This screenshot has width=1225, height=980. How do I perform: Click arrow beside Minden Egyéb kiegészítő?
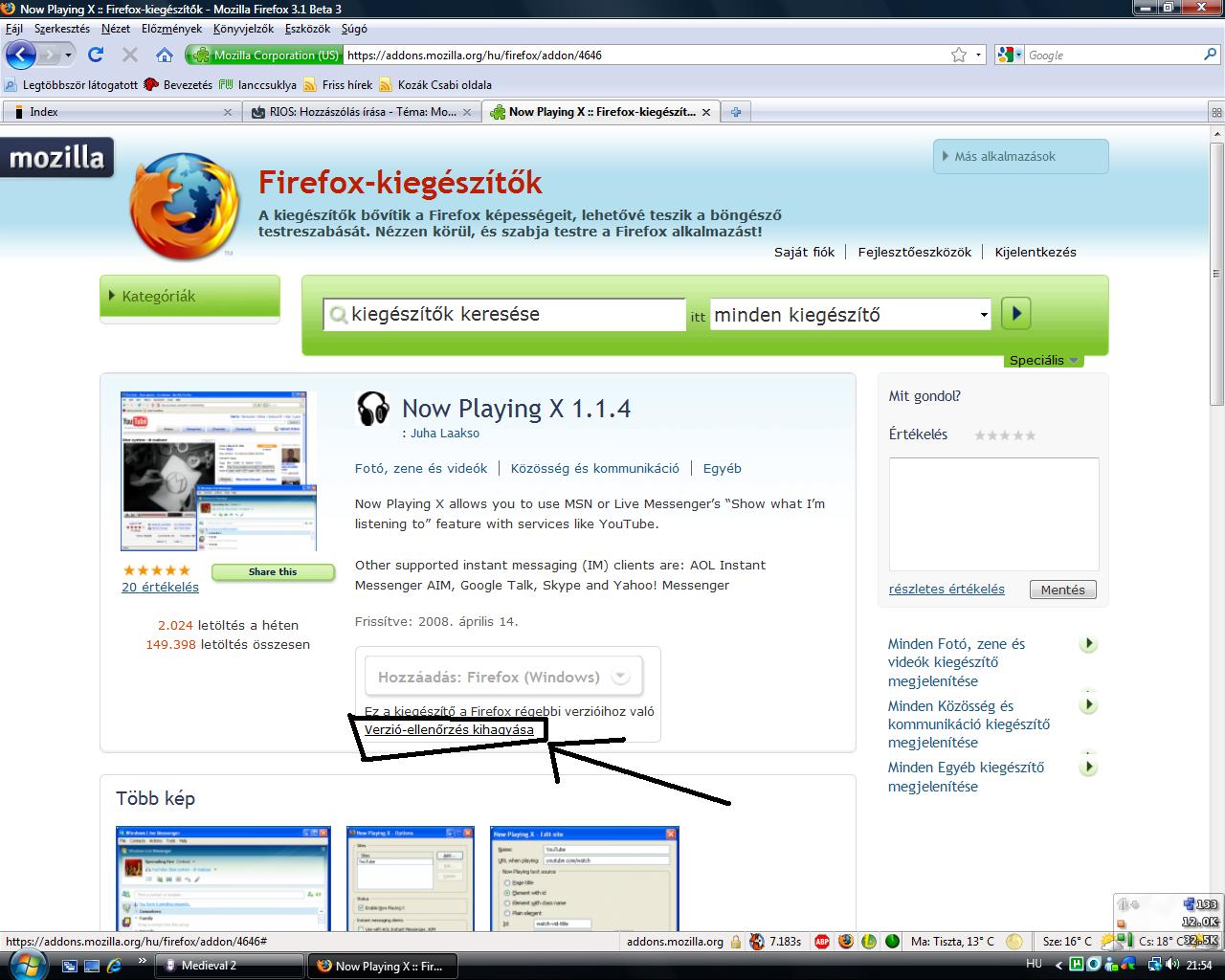coord(1088,767)
